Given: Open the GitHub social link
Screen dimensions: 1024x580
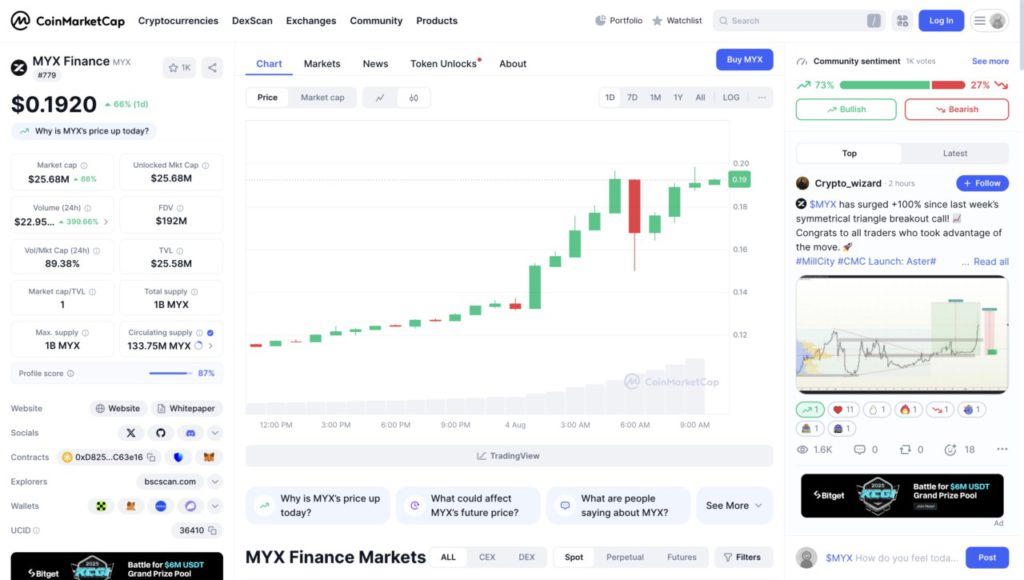Looking at the screenshot, I should [161, 433].
